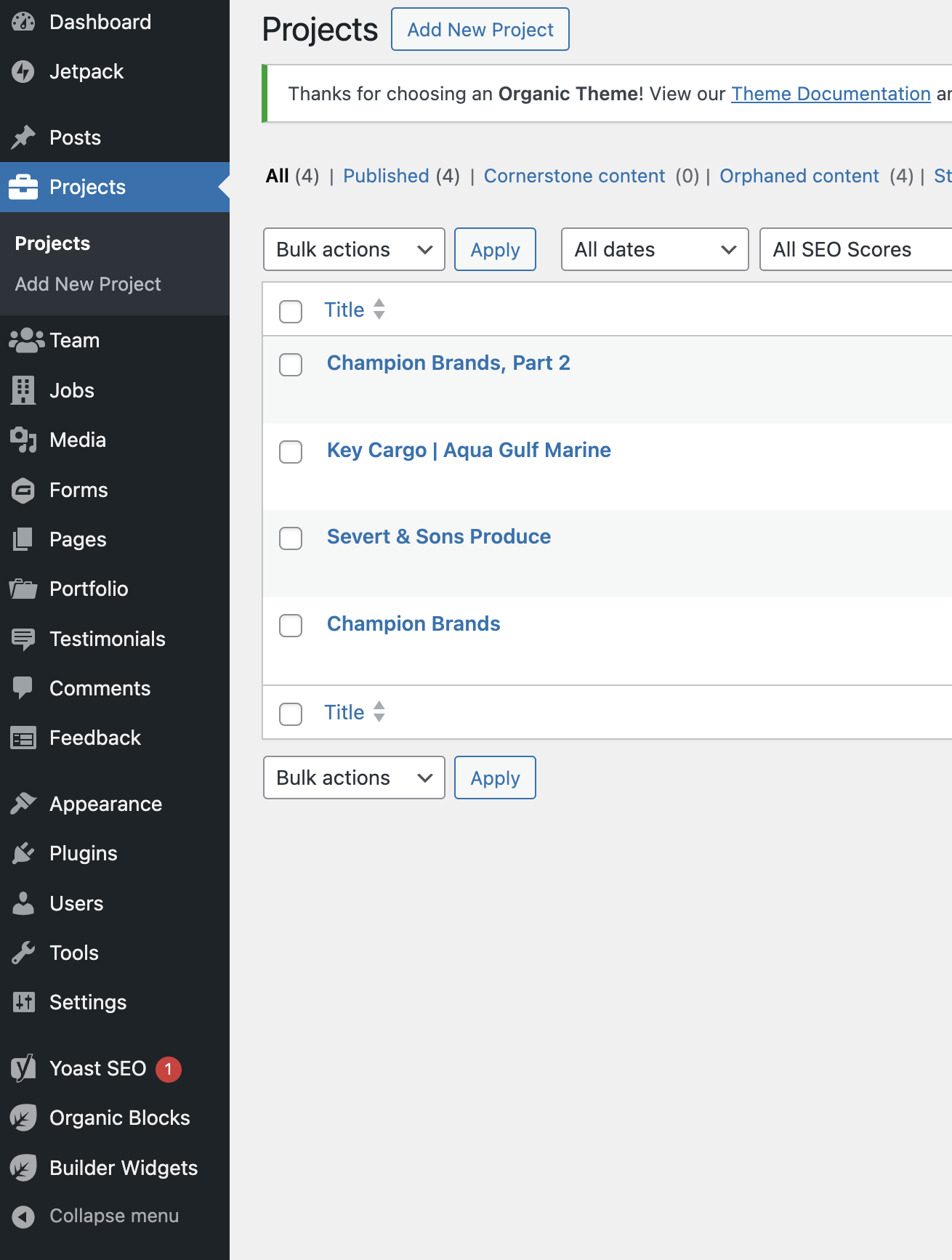Open Yoast SEO menu item
Screen dimensions: 952x1260
pyautogui.click(x=115, y=1068)
